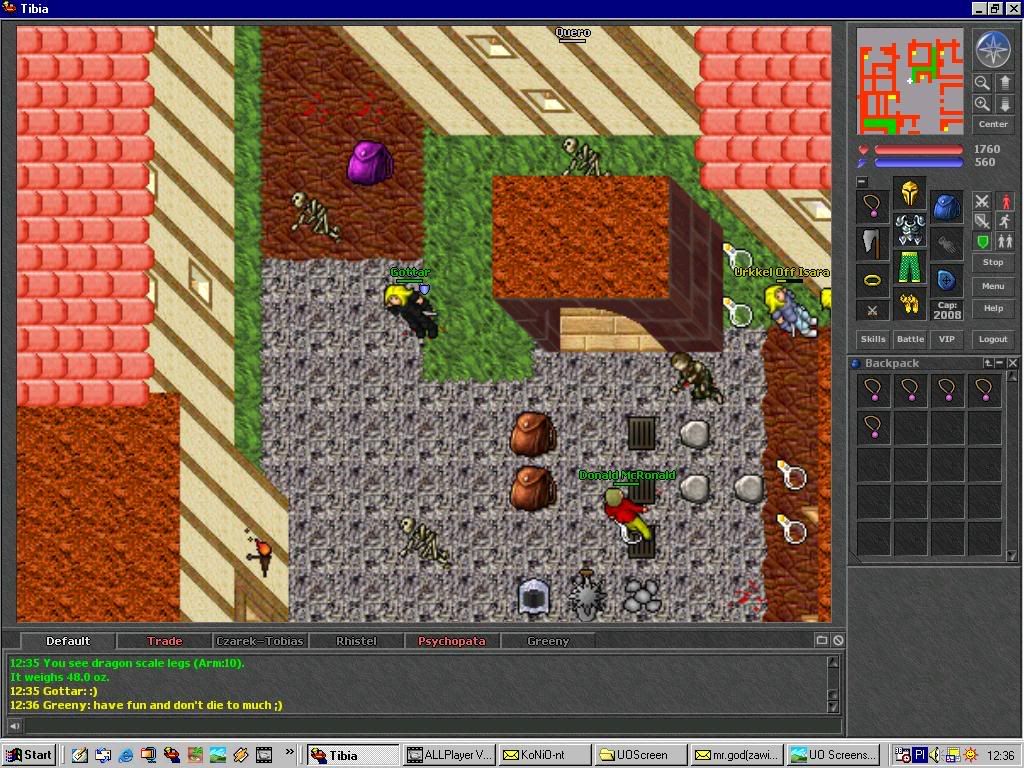Open the UOScreen folder in taskbar
This screenshot has width=1024, height=768.
[x=639, y=755]
